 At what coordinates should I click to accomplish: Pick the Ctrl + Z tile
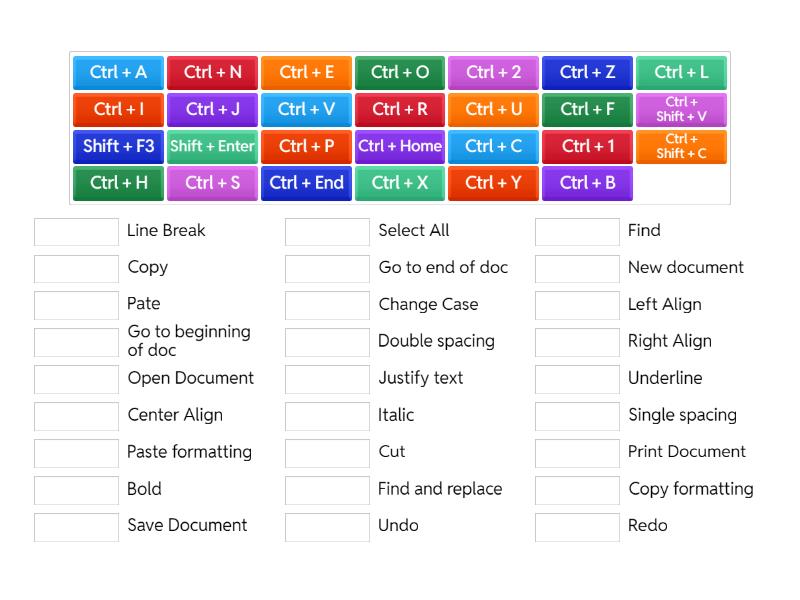pos(587,73)
